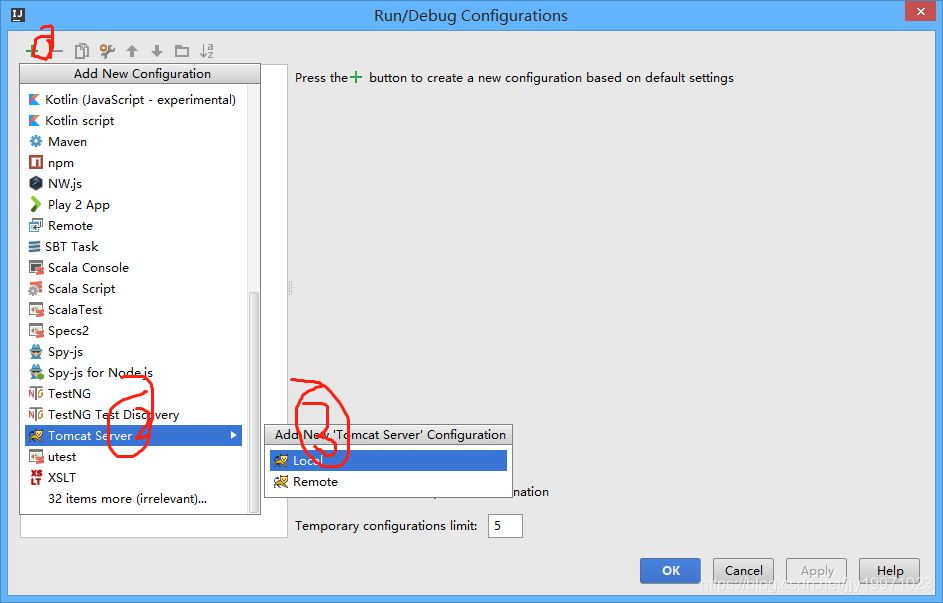This screenshot has width=943, height=603.
Task: Click the Apply button
Action: coord(817,571)
